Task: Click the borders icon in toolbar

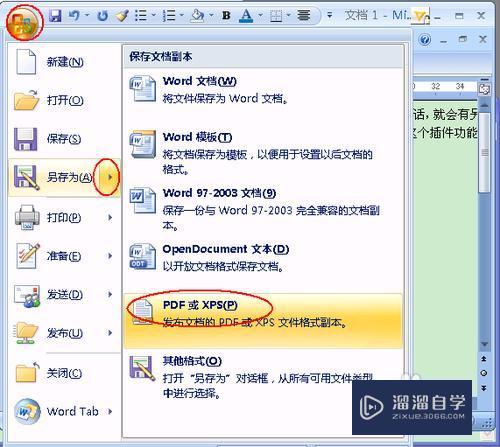Action: point(276,16)
